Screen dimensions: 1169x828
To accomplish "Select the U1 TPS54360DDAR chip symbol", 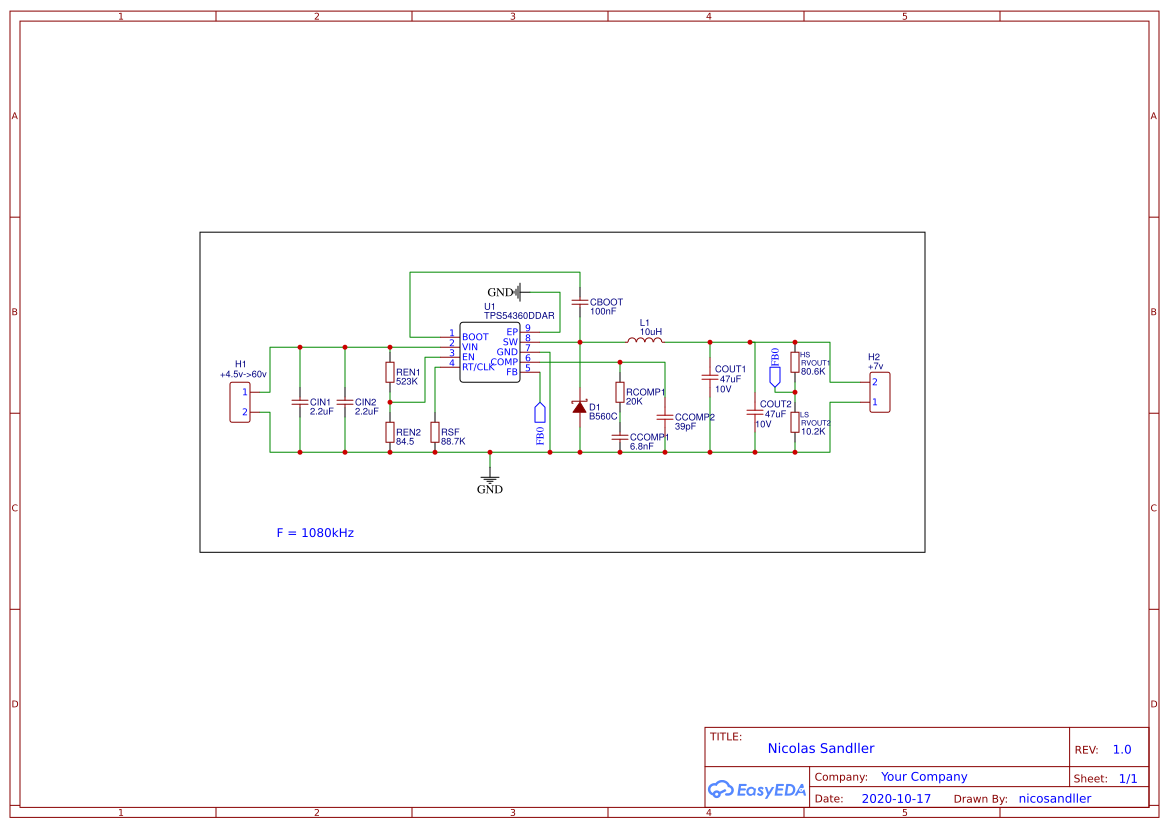I will pos(489,350).
